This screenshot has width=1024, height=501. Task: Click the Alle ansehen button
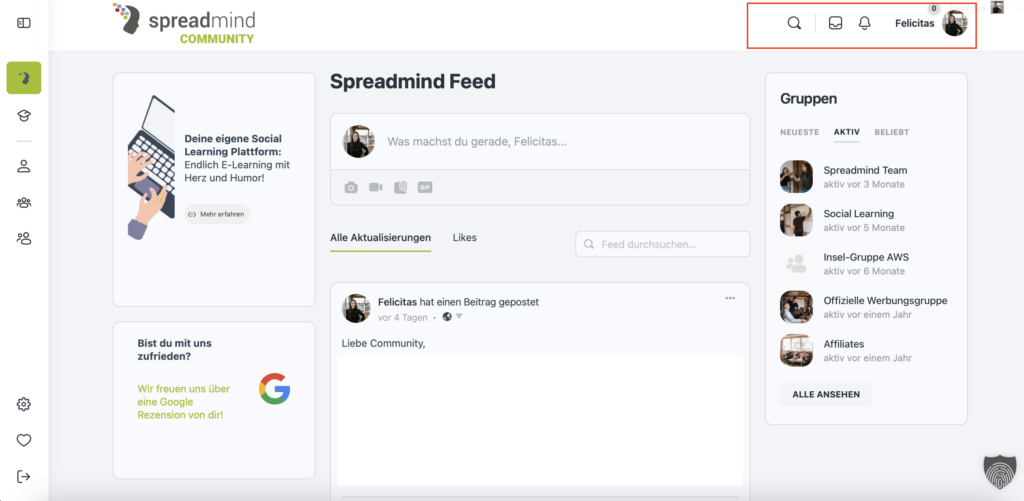(x=826, y=394)
